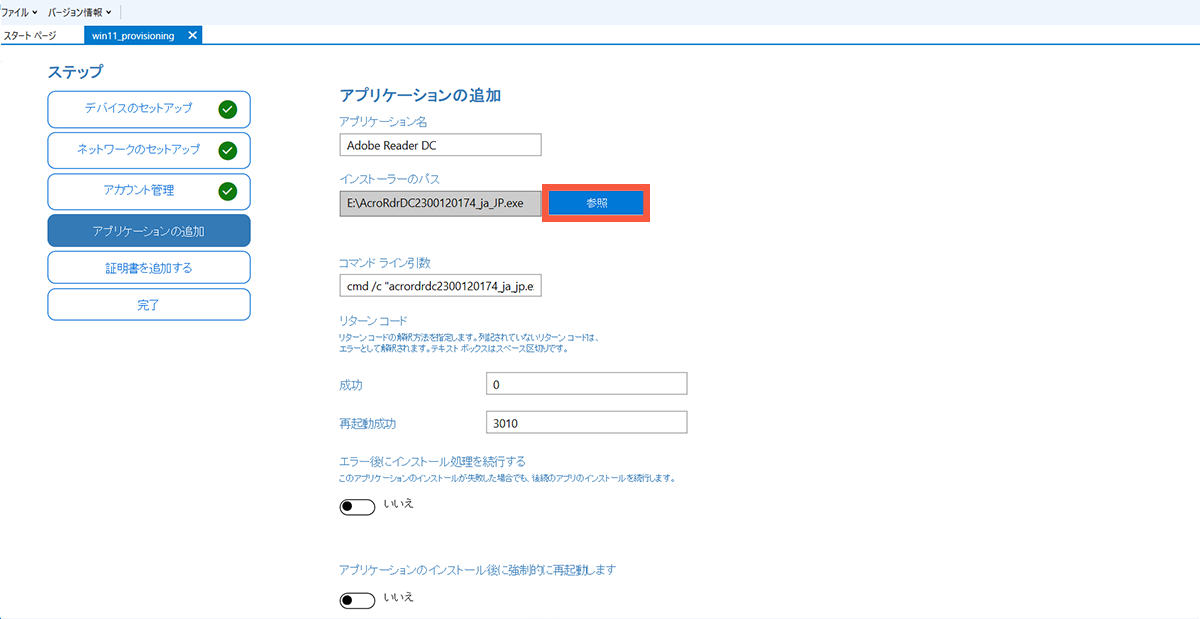The width and height of the screenshot is (1200, 619).
Task: Click the green checkmark on アカウント管理 step
Action: click(229, 191)
